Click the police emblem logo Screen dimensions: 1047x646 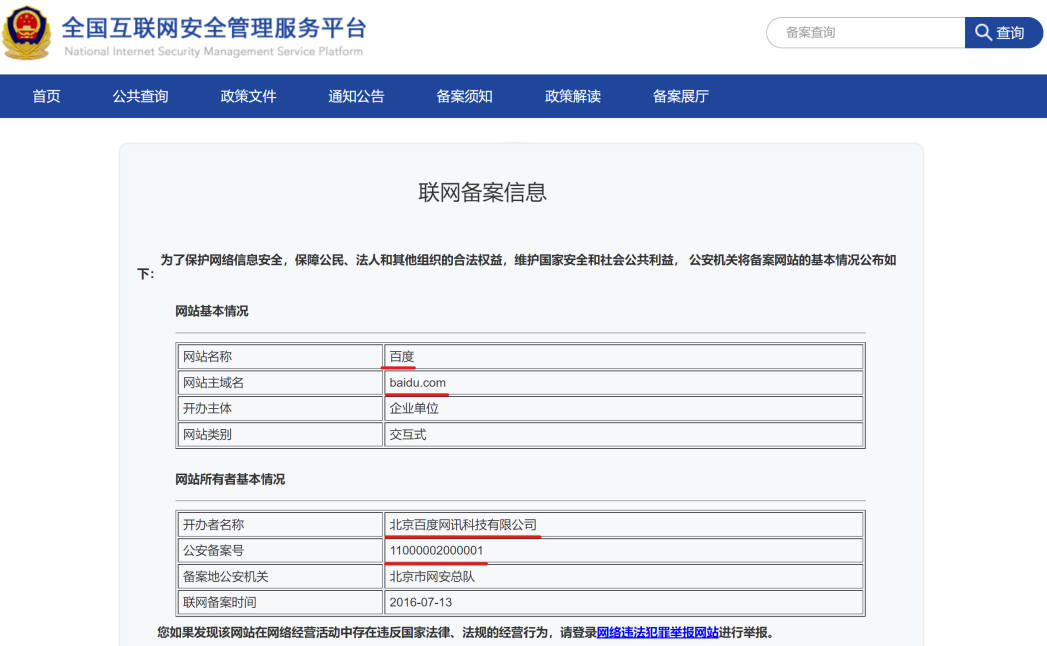click(x=27, y=32)
